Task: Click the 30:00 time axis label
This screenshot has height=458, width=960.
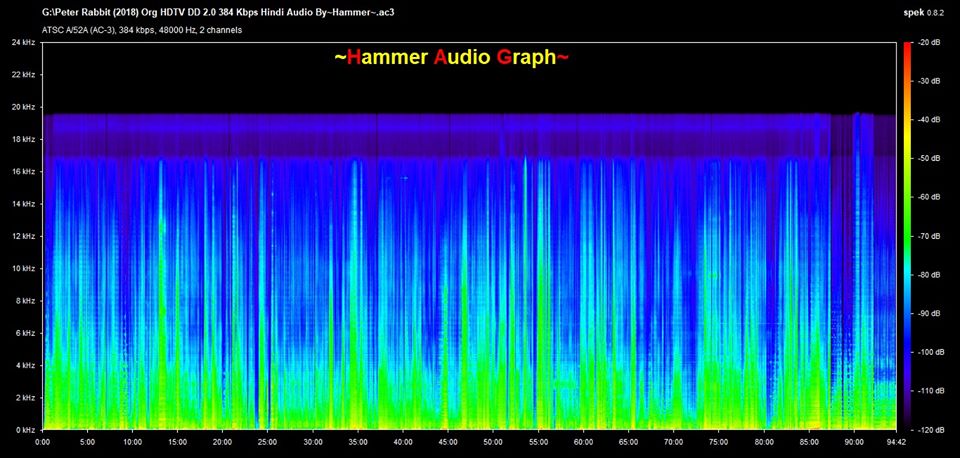Action: point(313,441)
